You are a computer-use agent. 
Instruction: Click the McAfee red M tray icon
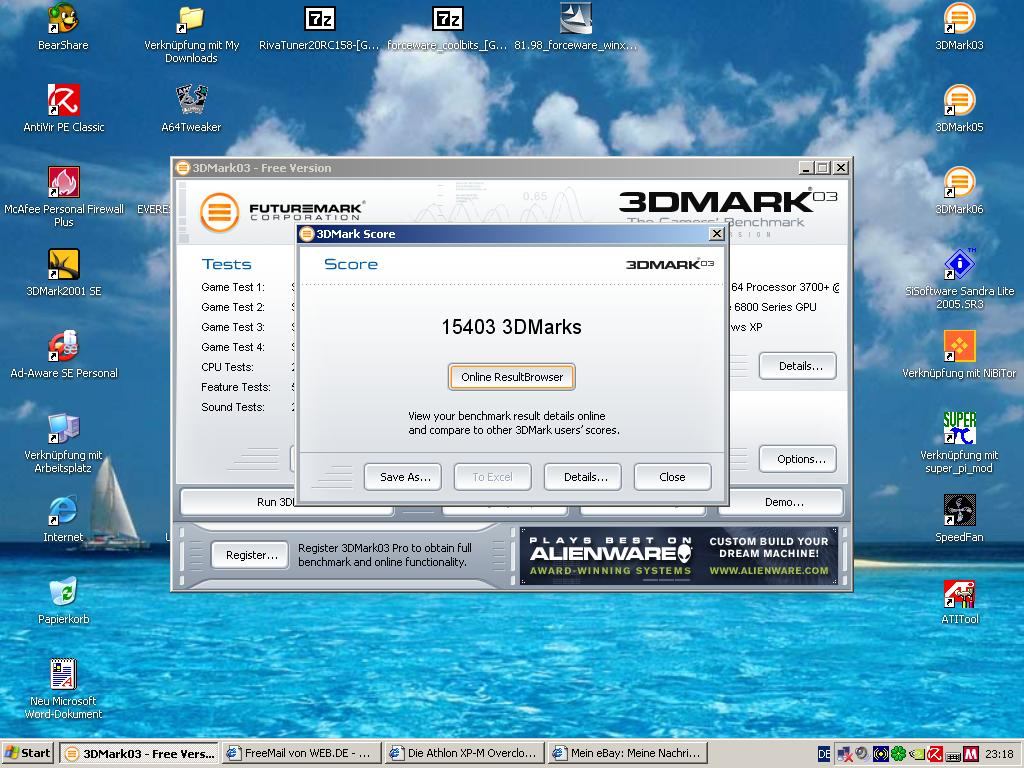point(970,754)
